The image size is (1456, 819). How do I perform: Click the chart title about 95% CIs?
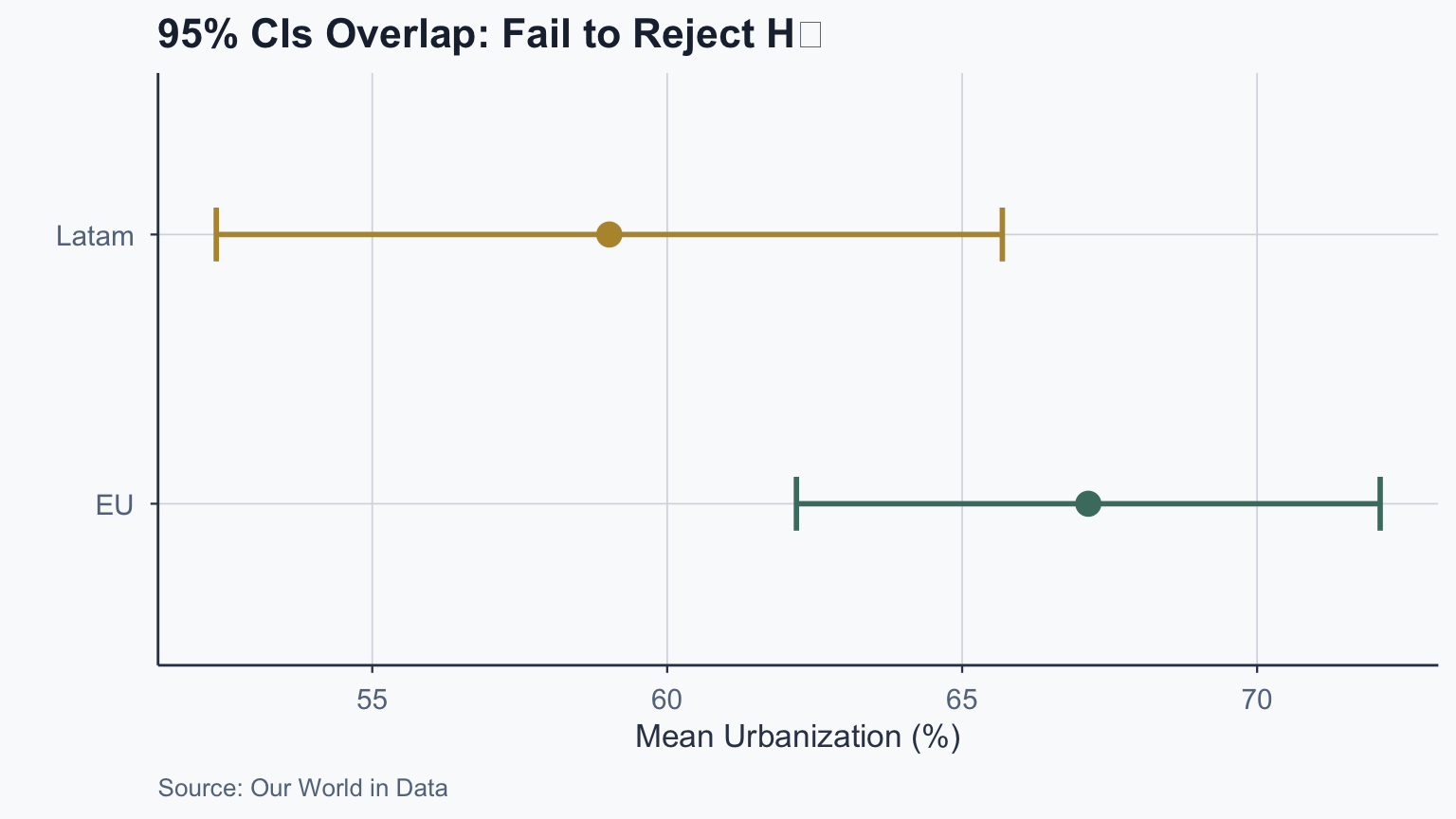474,35
